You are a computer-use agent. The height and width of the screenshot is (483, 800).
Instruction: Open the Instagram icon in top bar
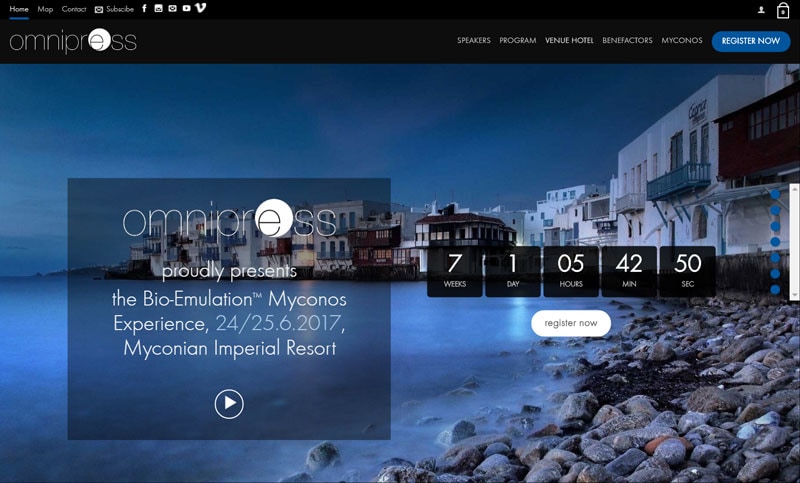tap(159, 8)
